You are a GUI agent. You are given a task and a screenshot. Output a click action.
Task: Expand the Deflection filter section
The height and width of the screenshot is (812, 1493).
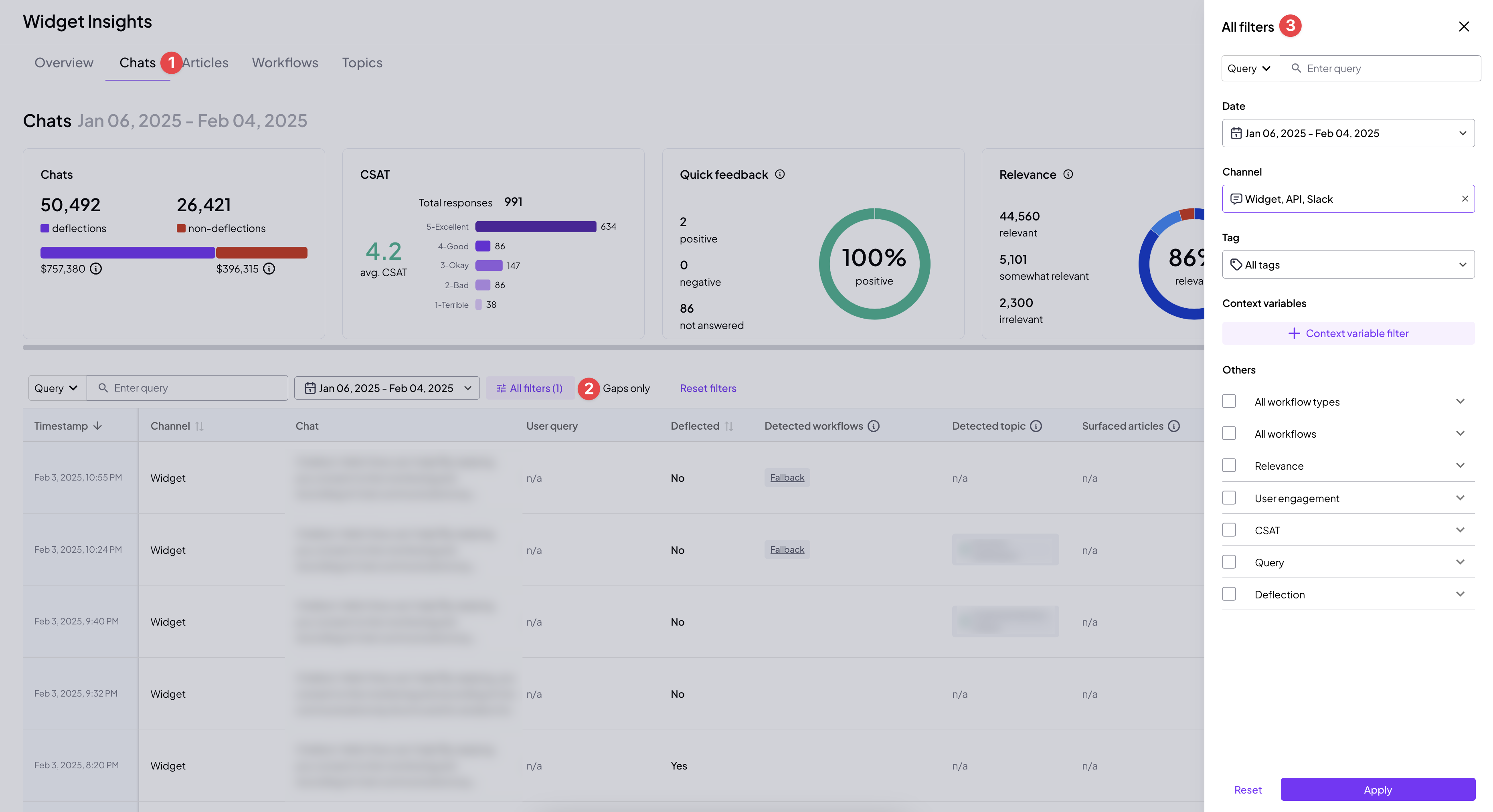coord(1460,594)
